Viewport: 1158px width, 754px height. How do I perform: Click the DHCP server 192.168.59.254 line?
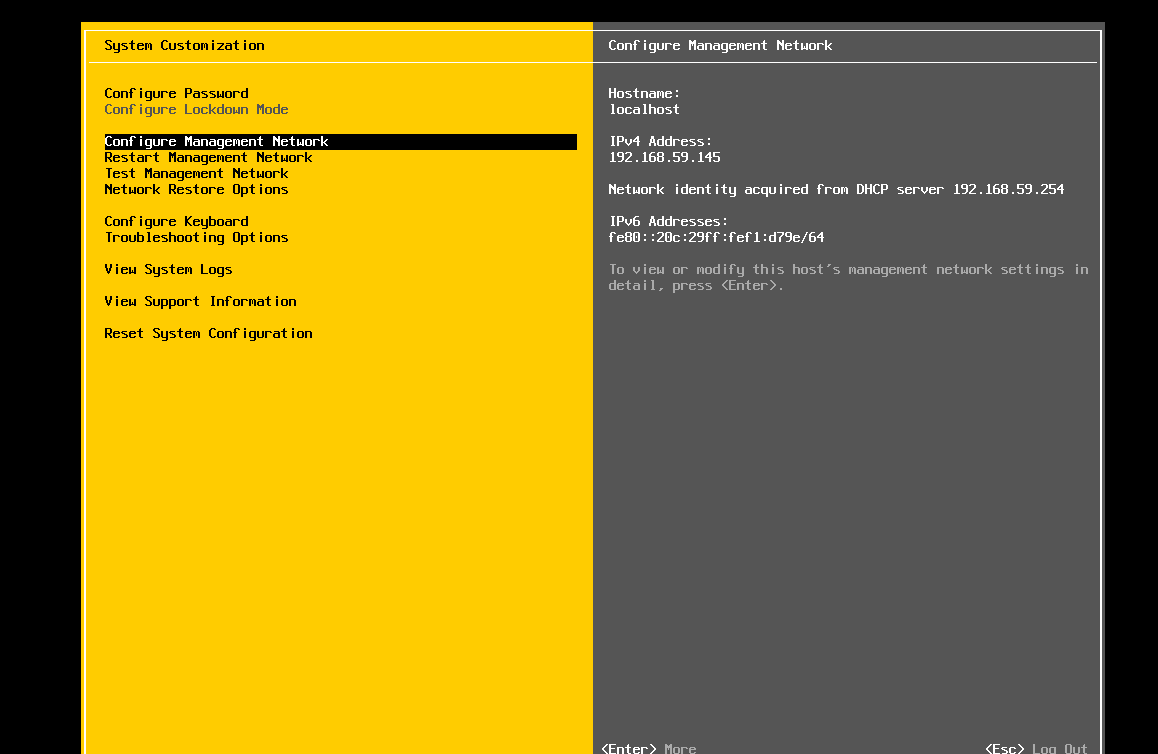click(836, 190)
